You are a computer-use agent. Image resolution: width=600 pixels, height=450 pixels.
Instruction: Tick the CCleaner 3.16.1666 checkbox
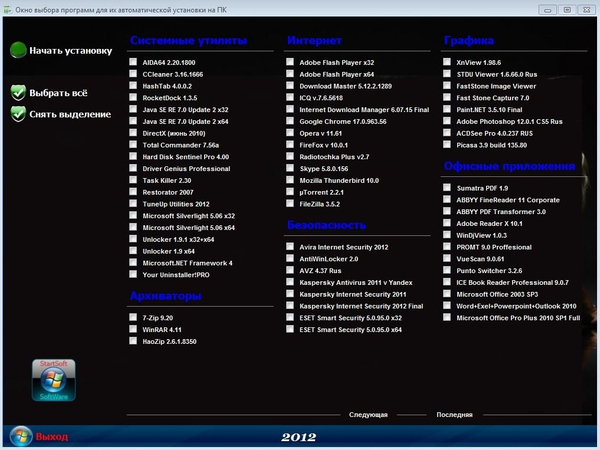(133, 73)
